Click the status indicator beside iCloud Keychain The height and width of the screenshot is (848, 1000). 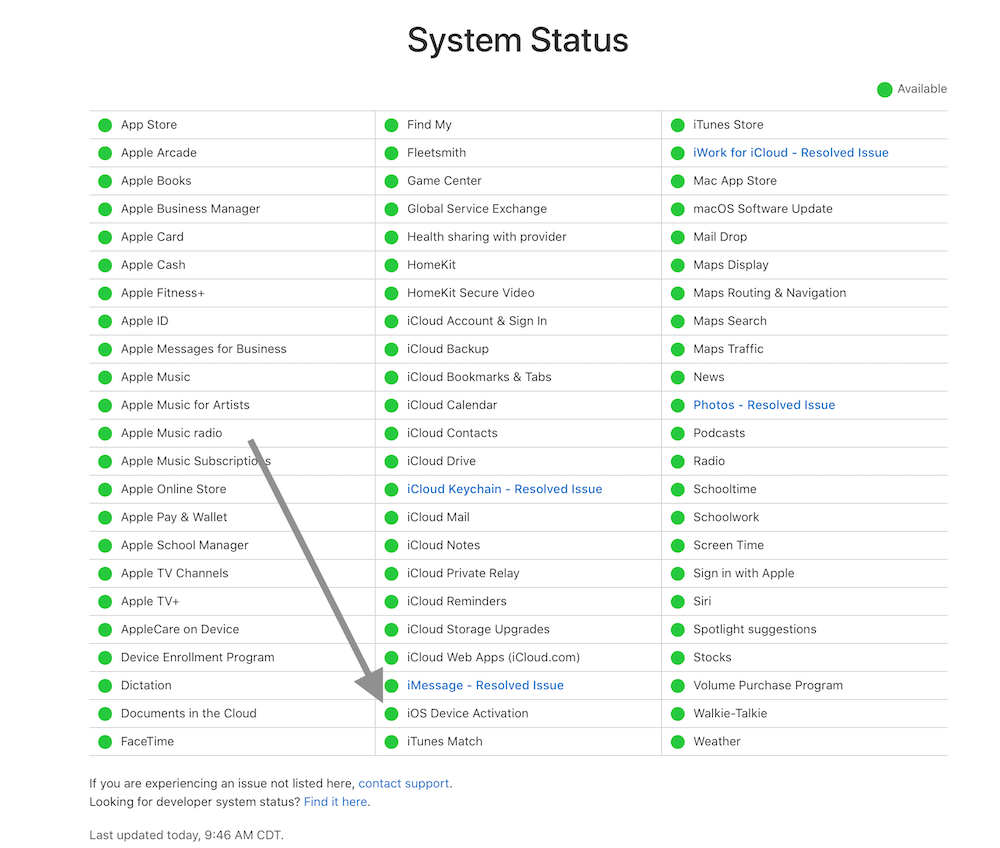[x=392, y=490]
